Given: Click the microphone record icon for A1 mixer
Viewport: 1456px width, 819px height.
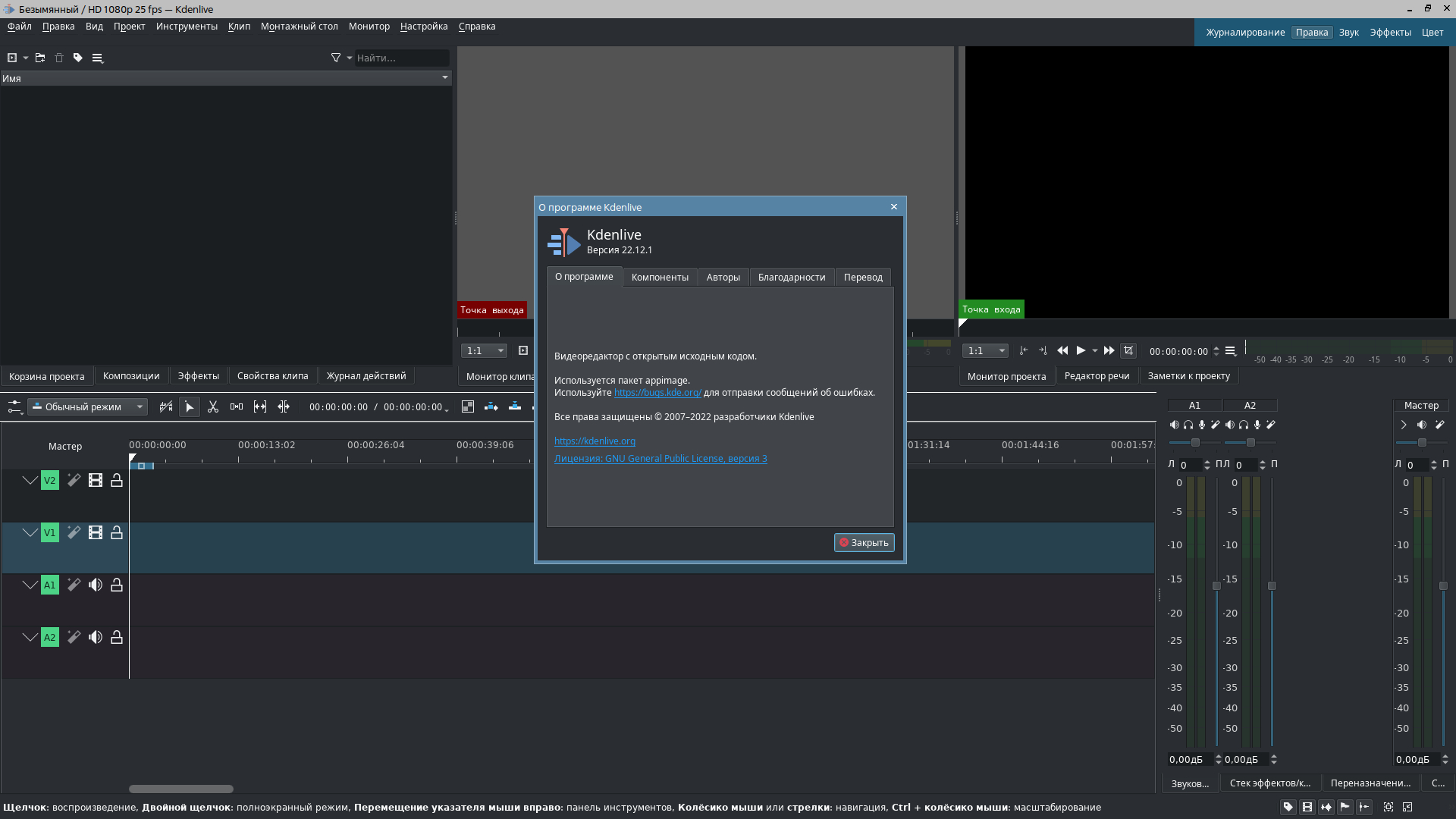Looking at the screenshot, I should tap(1202, 425).
